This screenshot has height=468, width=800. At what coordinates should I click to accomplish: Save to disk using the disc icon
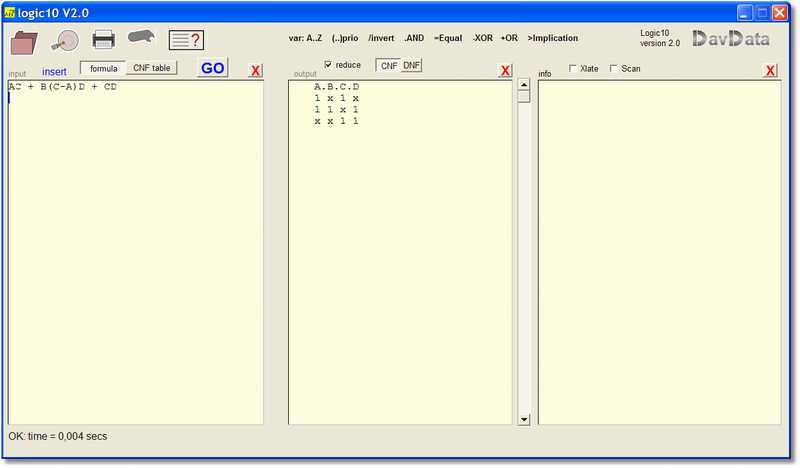coord(65,40)
